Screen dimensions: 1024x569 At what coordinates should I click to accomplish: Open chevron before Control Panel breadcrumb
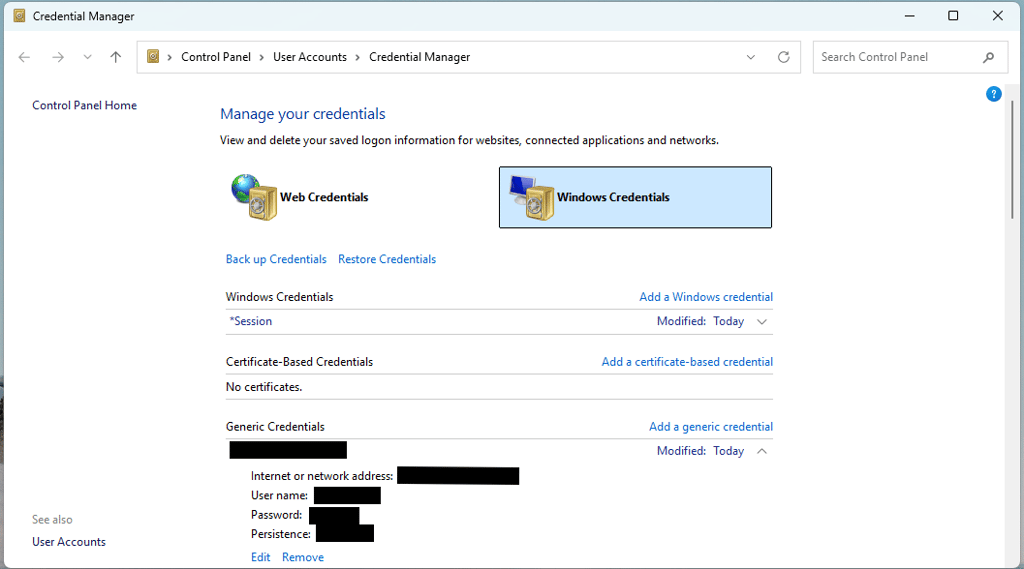pos(169,57)
